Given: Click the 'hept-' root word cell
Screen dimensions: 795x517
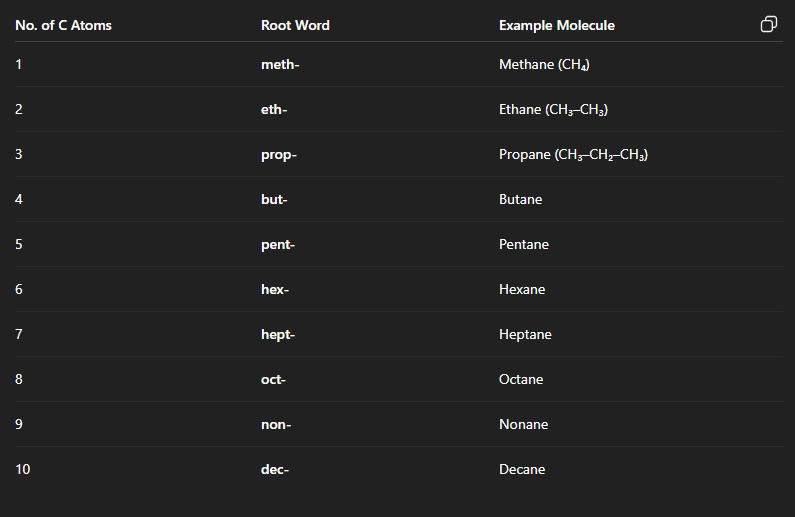Looking at the screenshot, I should [x=278, y=335].
